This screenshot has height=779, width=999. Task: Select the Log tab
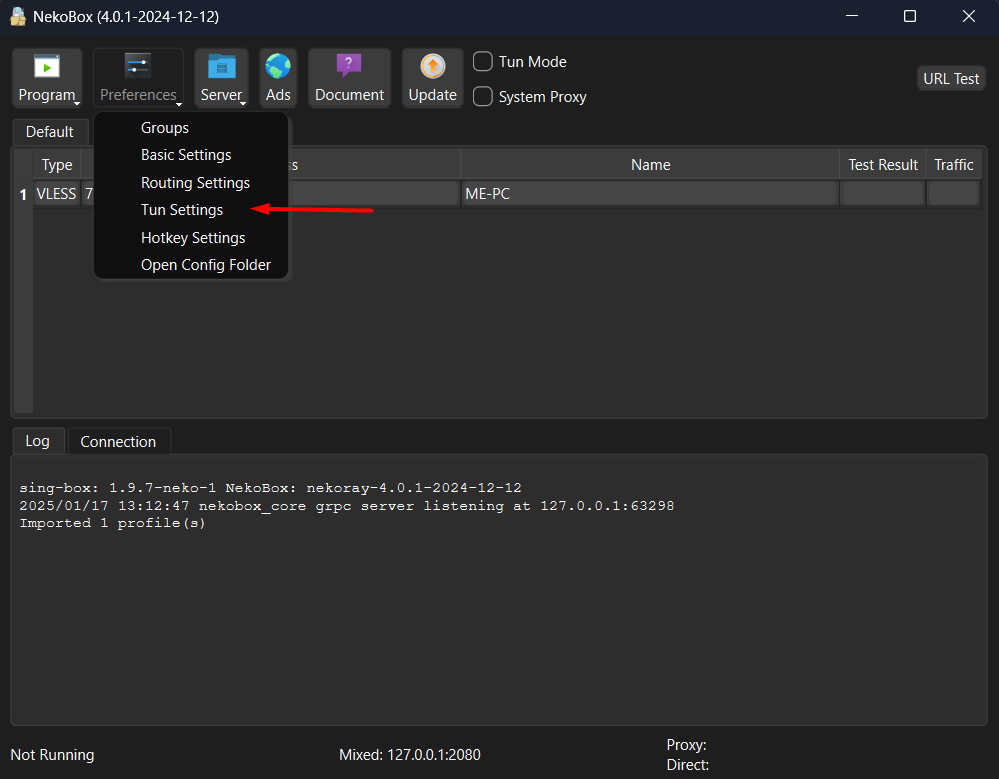pyautogui.click(x=37, y=441)
